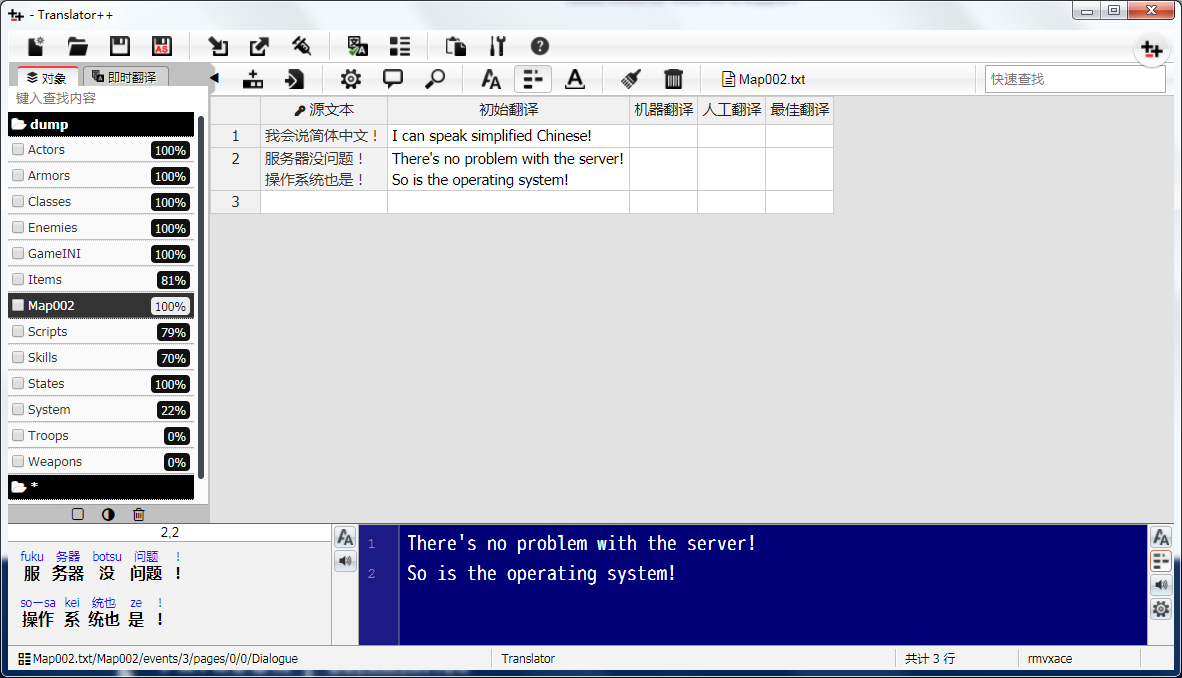The height and width of the screenshot is (678, 1182).
Task: Select the brush cleanup icon
Action: (x=629, y=79)
